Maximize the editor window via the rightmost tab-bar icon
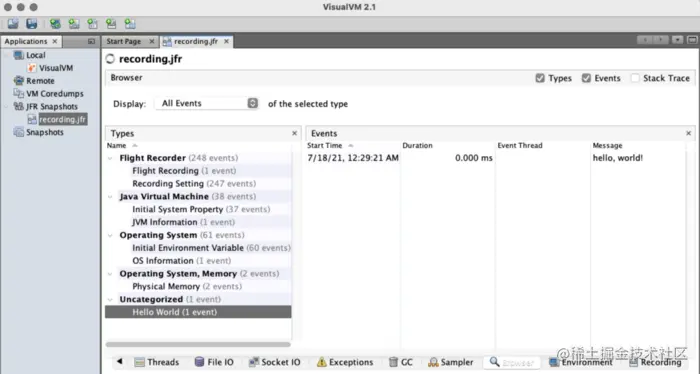Screen dimensions: 700x374 [x=692, y=40]
